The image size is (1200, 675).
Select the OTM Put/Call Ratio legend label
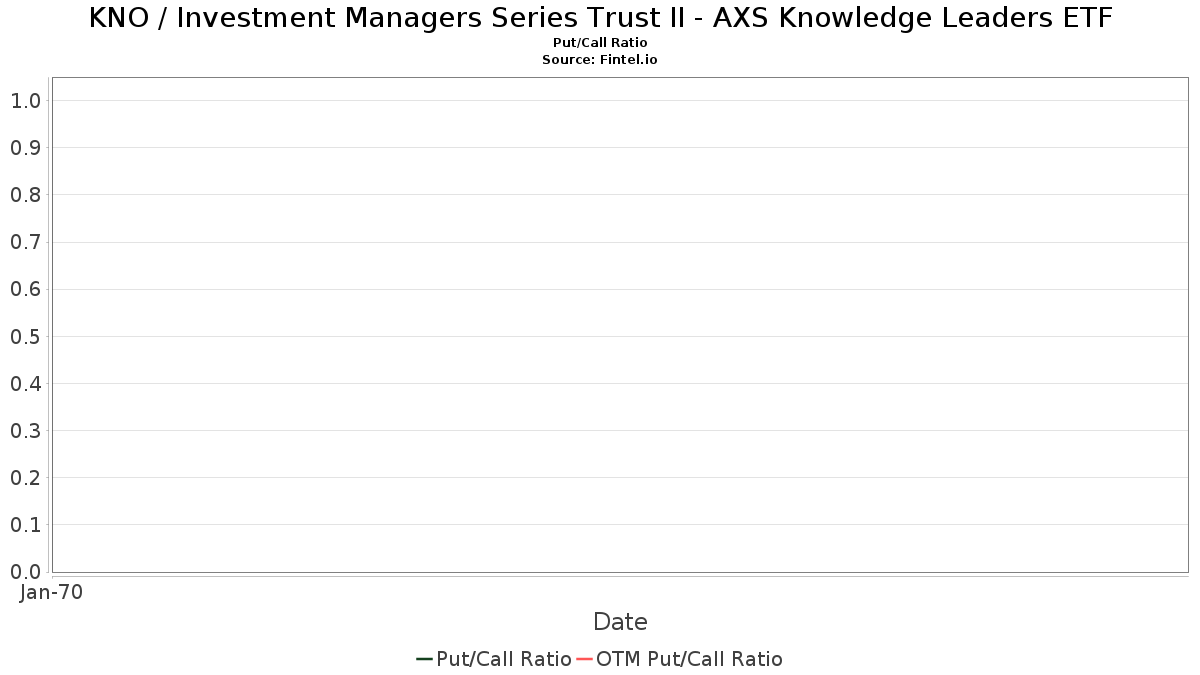(x=690, y=659)
